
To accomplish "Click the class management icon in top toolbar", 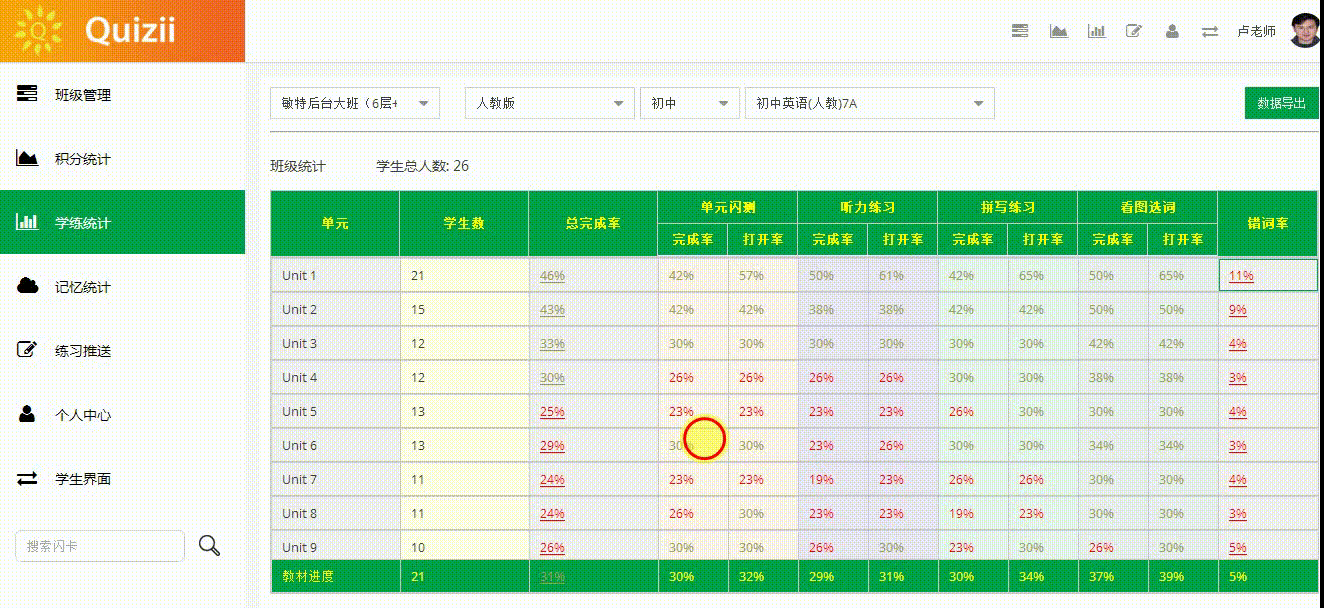I will click(1020, 31).
